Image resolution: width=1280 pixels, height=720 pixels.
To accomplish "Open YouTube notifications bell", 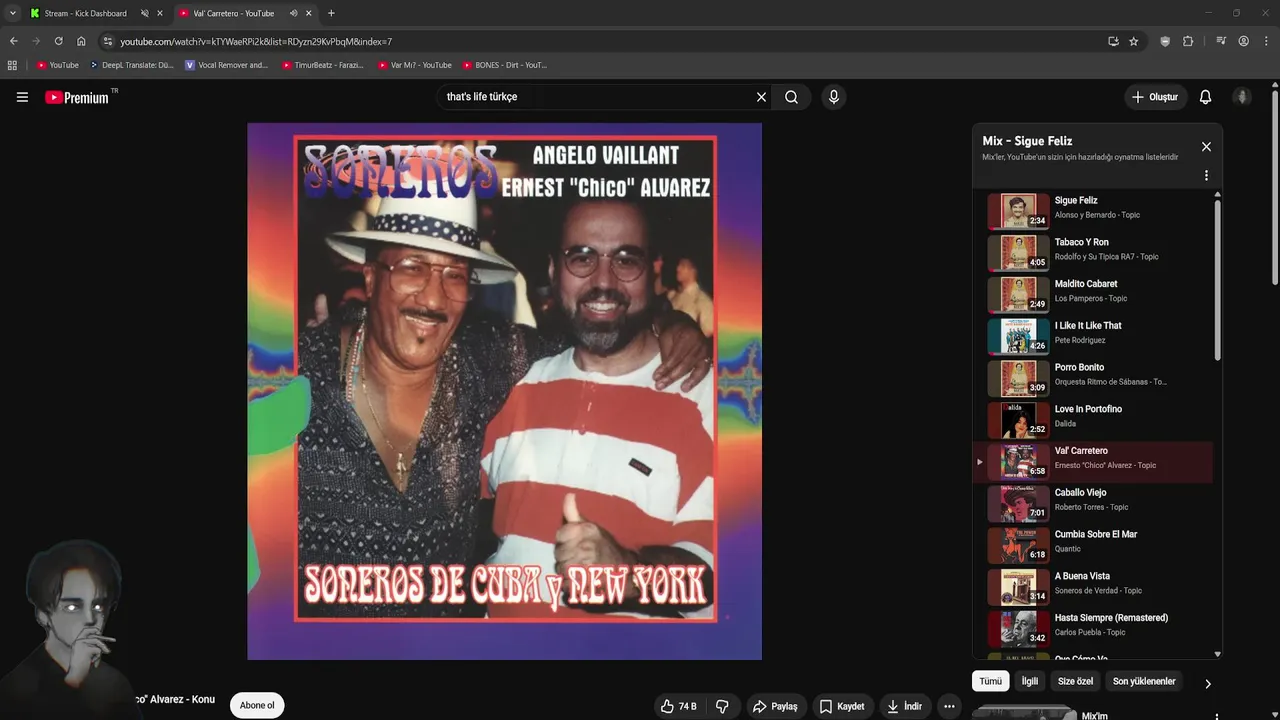I will pyautogui.click(x=1205, y=97).
